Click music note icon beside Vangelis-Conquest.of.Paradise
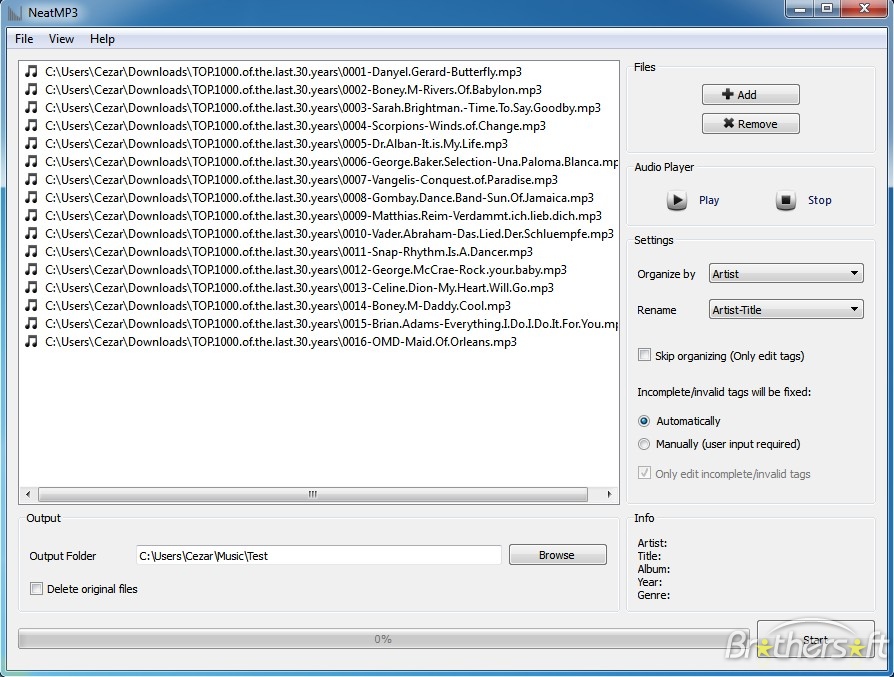 31,180
